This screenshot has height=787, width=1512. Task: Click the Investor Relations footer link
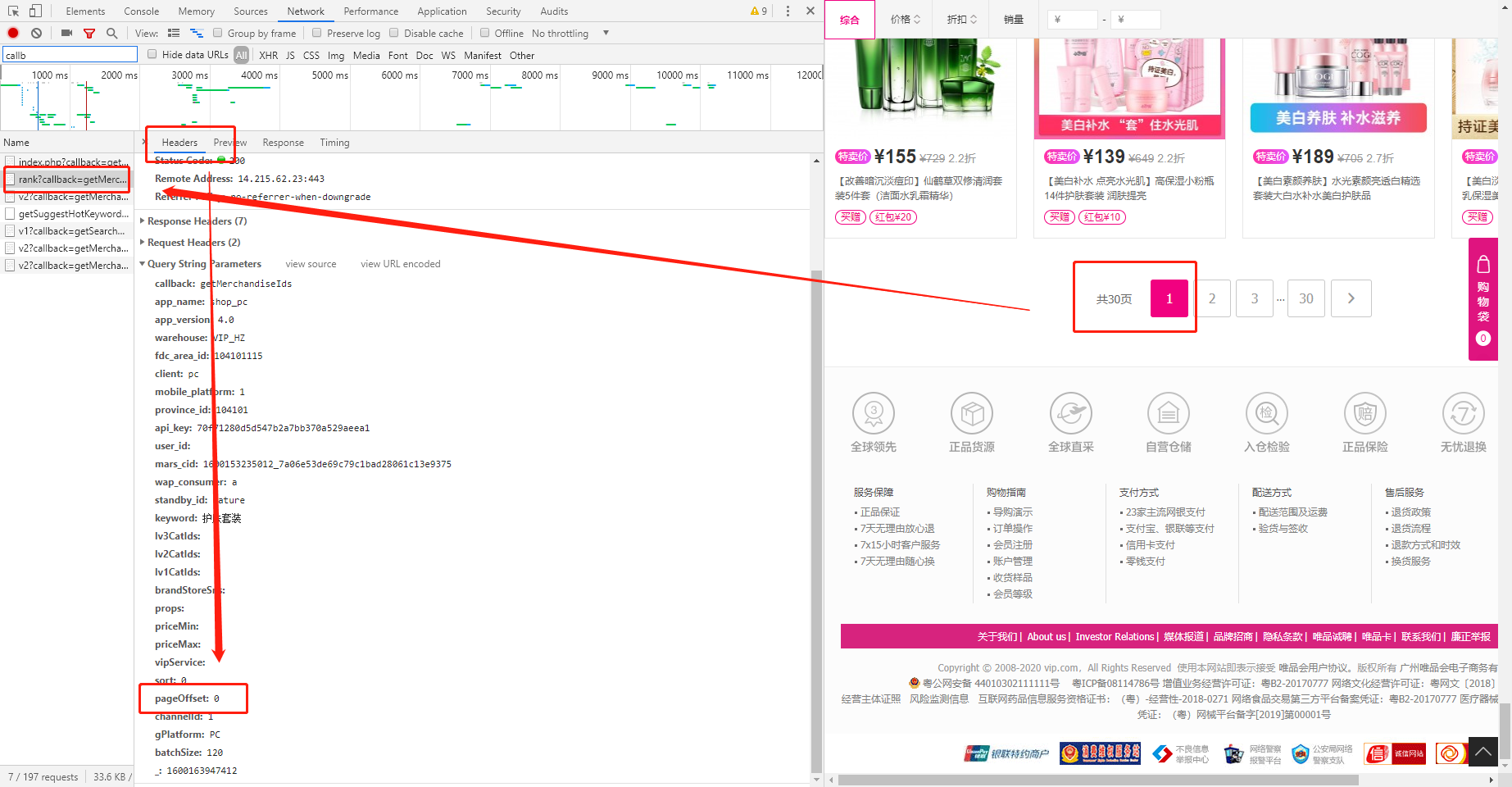click(x=1115, y=636)
